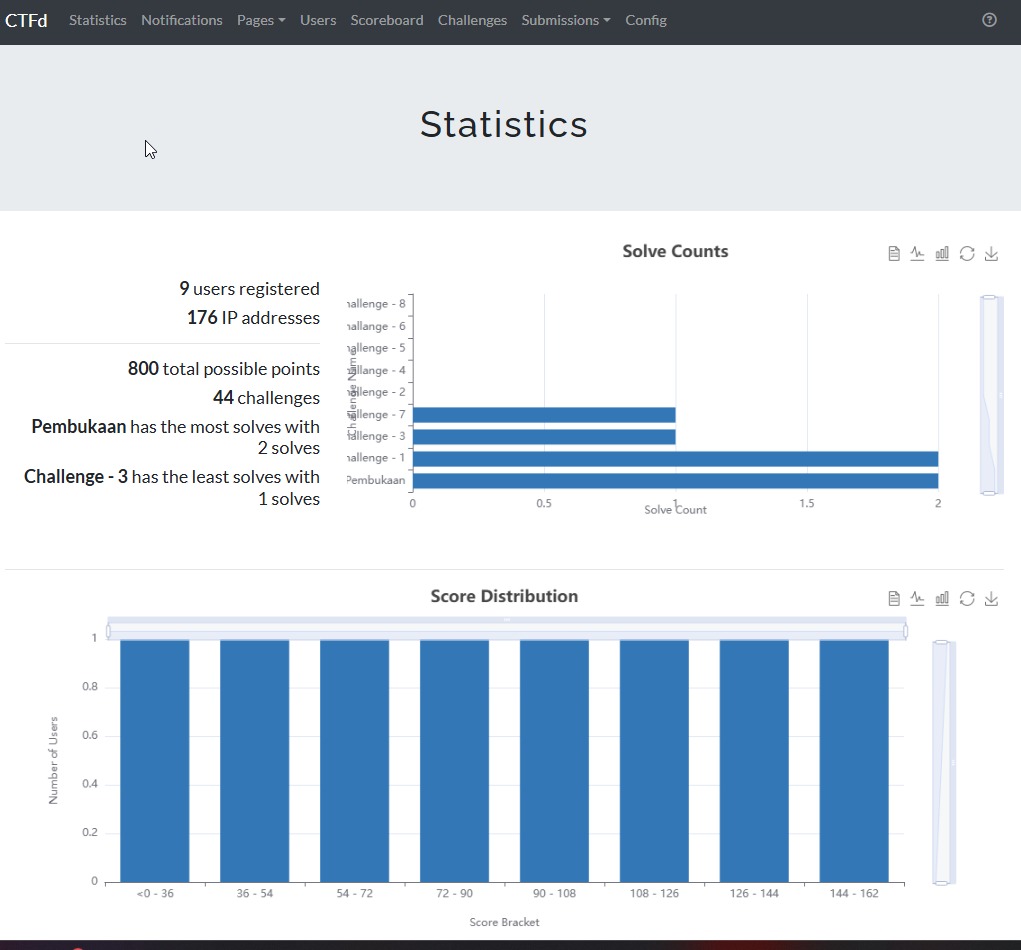The width and height of the screenshot is (1021, 950).
Task: Open data view in Score Distribution chart
Action: pos(894,598)
